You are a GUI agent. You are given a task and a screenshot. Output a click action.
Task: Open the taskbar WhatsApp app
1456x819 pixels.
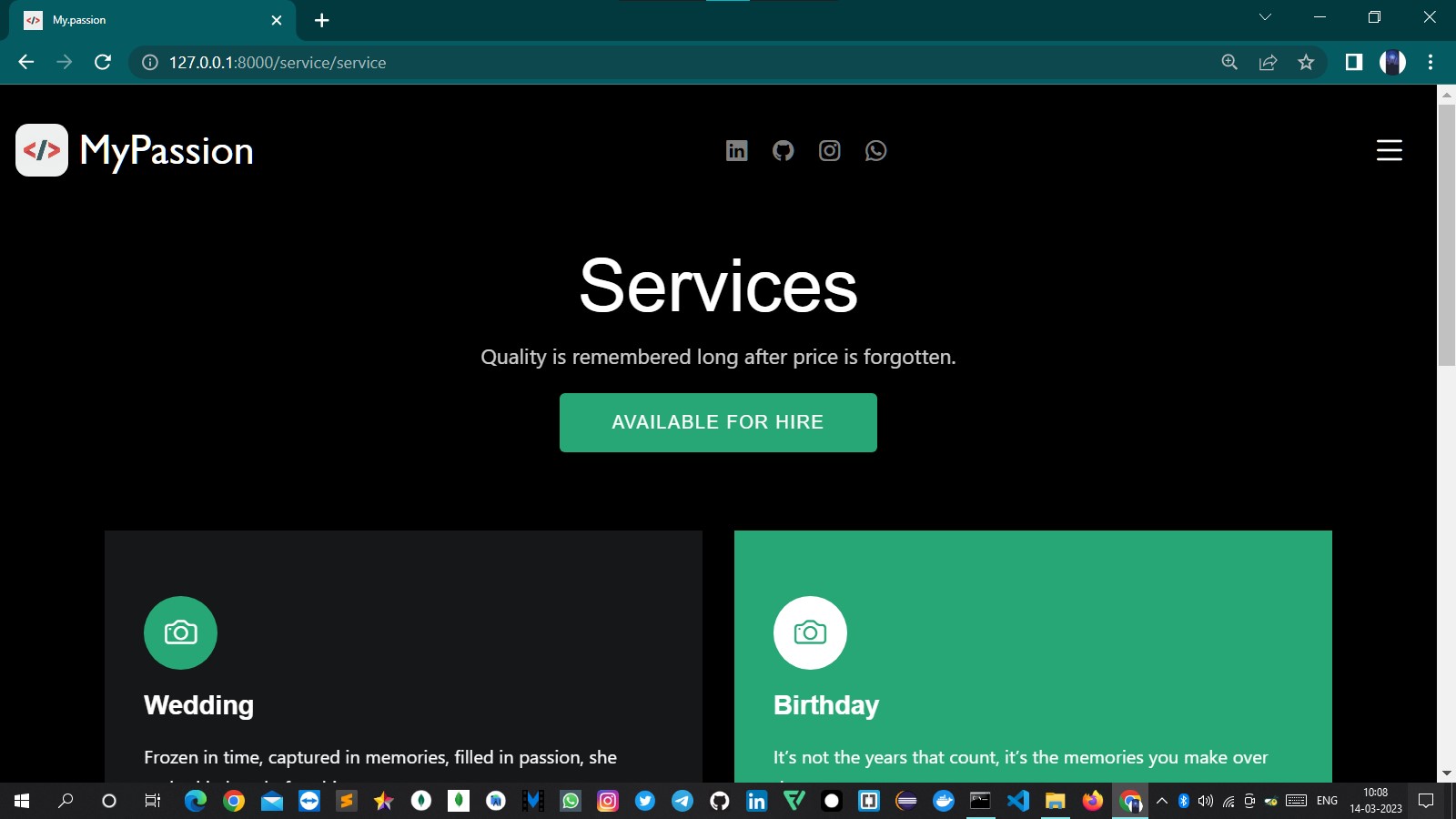[571, 801]
